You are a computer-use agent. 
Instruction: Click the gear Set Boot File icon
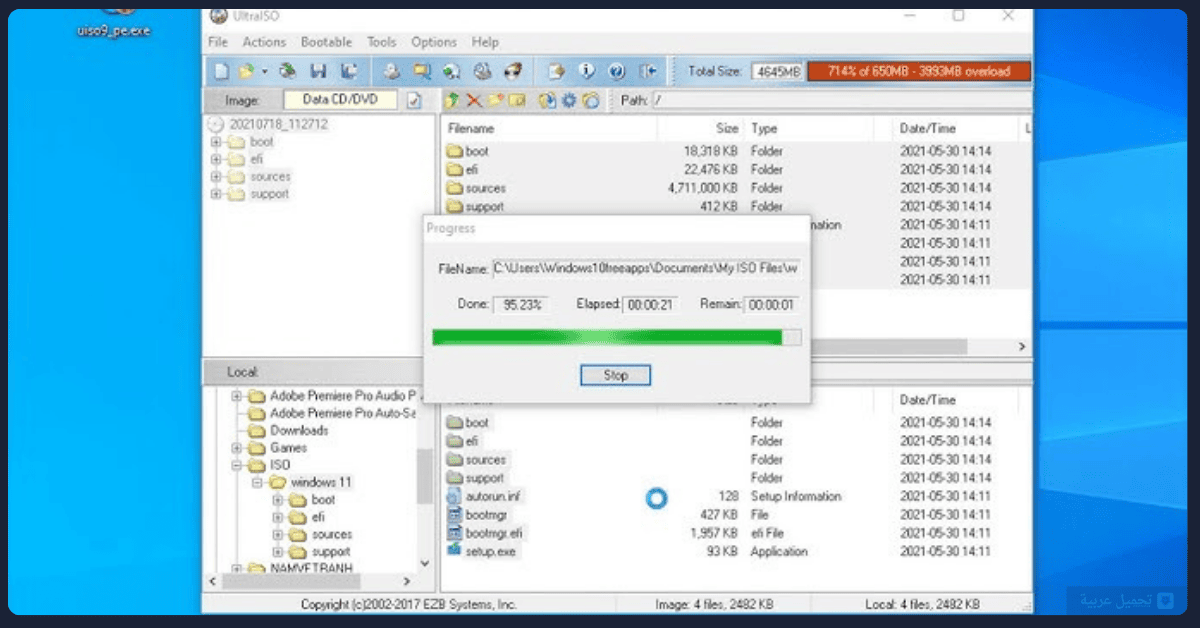pos(569,100)
